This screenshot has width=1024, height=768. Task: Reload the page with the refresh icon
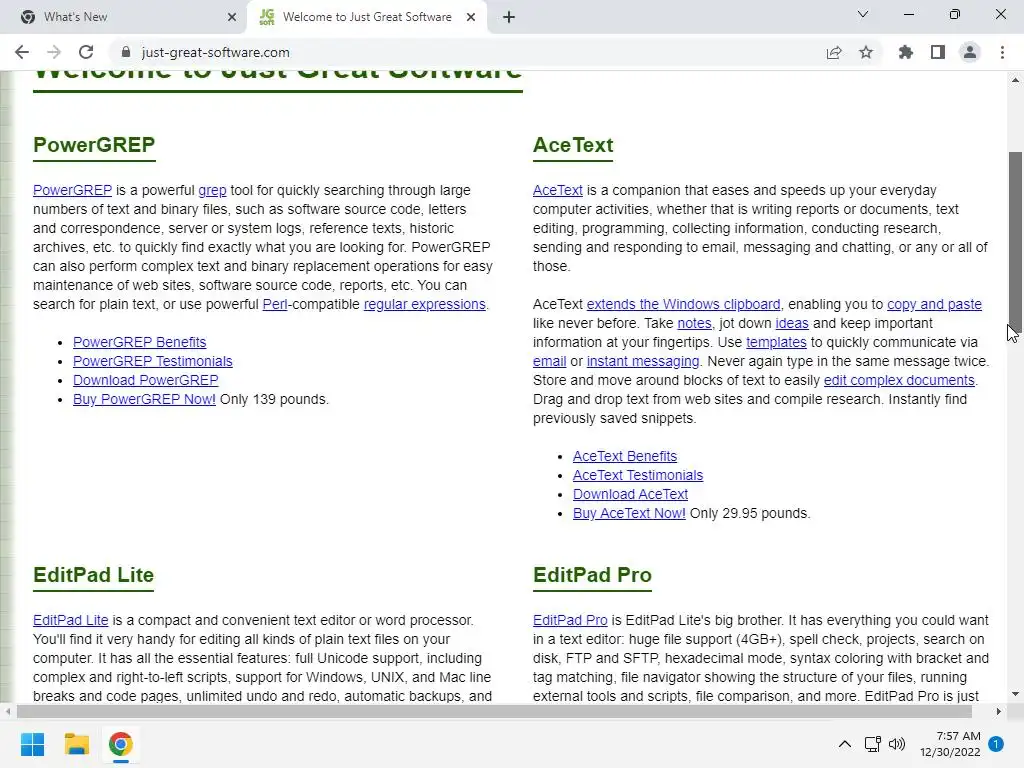coord(86,52)
